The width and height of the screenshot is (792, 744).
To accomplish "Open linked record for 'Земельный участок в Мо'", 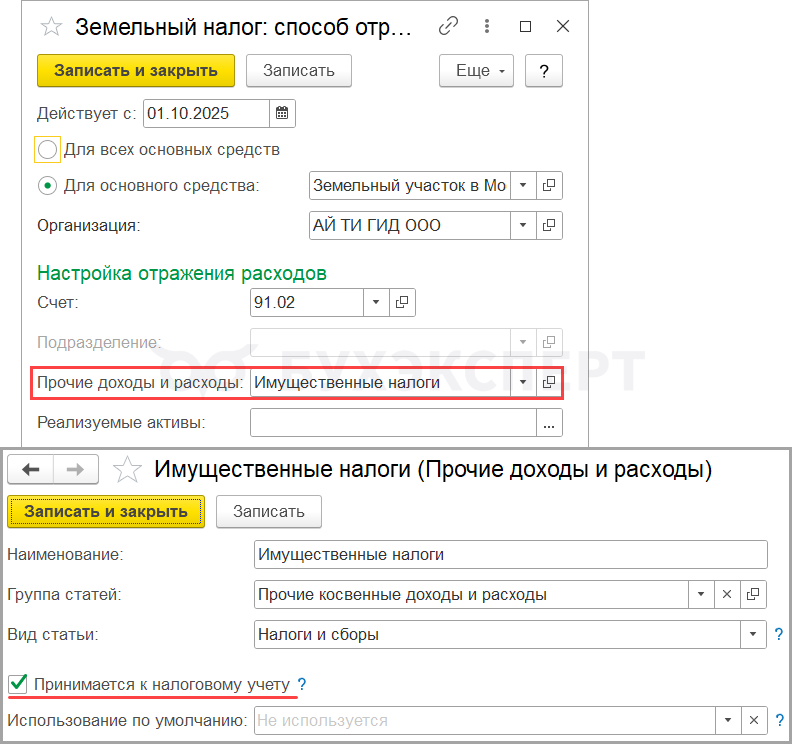I will click(549, 185).
